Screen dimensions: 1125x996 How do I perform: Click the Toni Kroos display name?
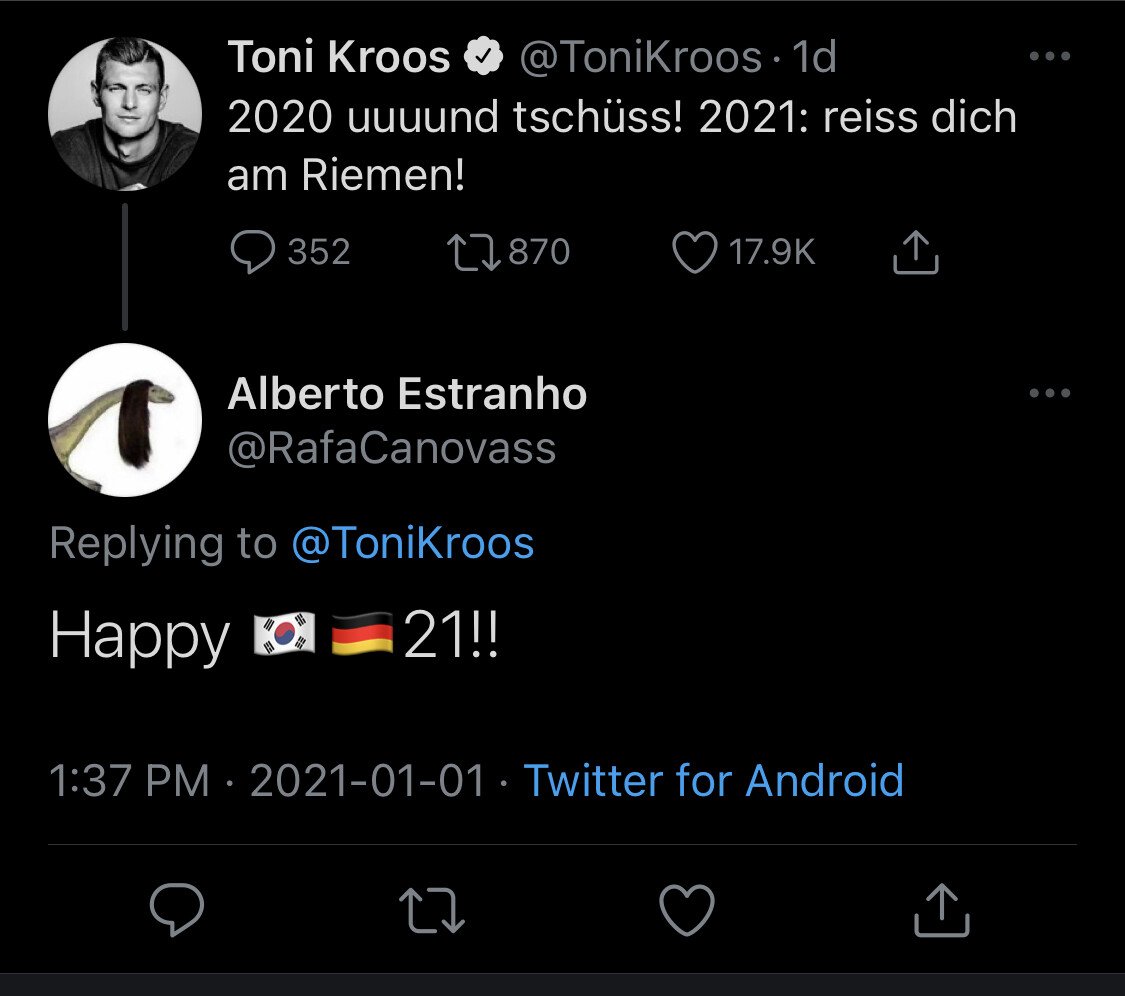click(x=338, y=58)
